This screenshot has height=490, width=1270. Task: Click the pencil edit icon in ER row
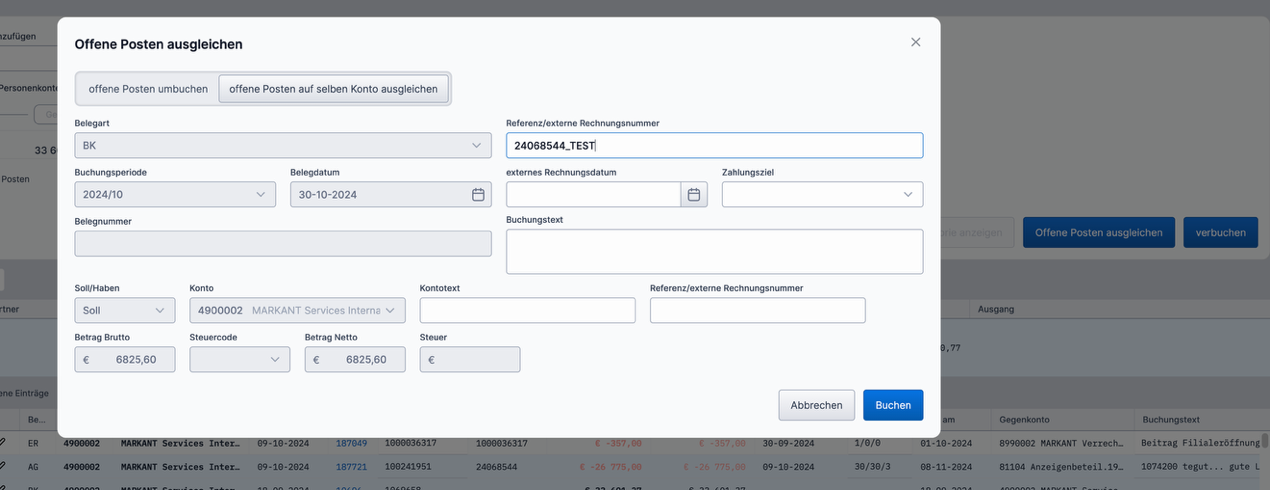[3, 442]
